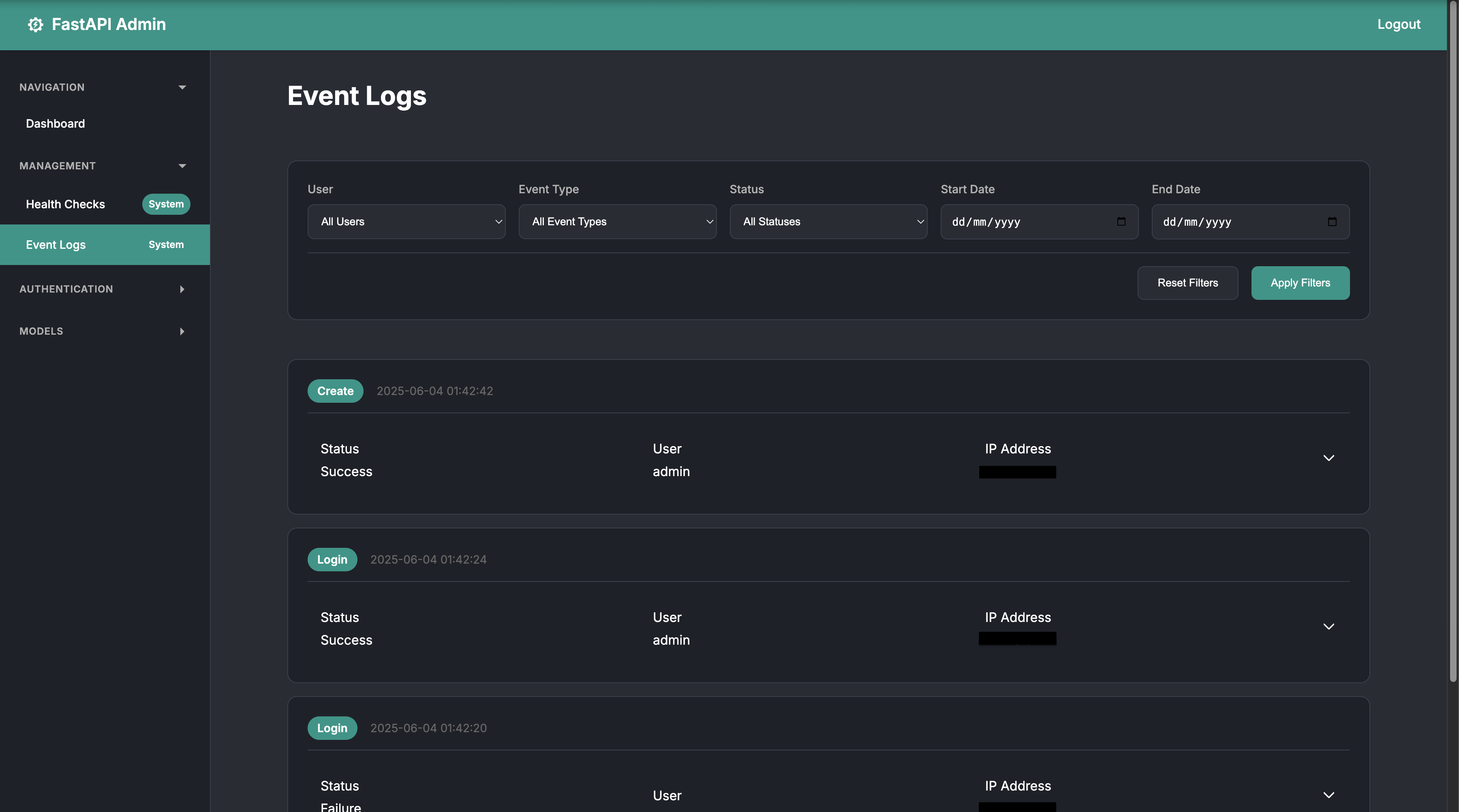Image resolution: width=1459 pixels, height=812 pixels.
Task: Select Event Logs sidebar item
Action: click(x=105, y=245)
